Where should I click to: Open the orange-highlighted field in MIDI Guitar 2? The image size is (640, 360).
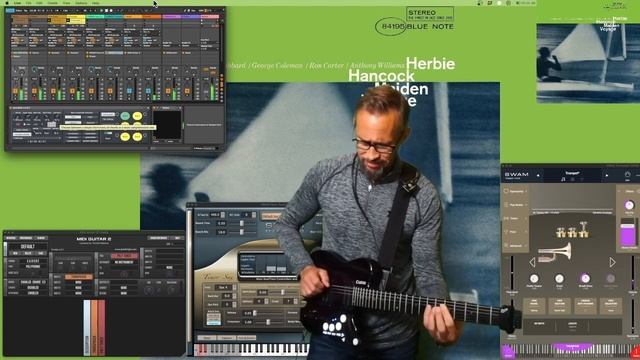(x=78, y=277)
